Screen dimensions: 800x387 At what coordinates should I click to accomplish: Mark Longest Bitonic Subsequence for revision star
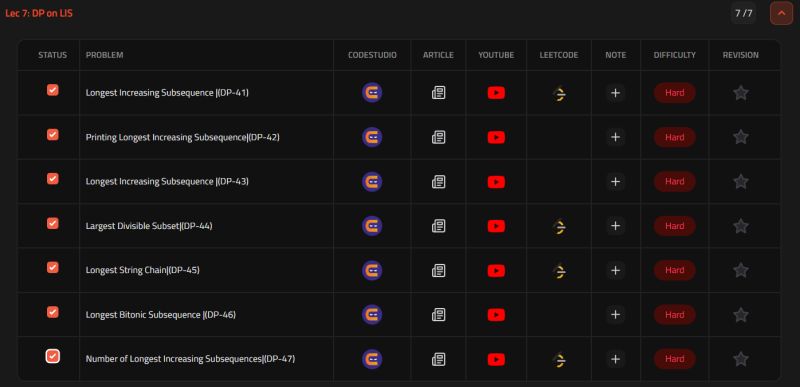tap(740, 315)
